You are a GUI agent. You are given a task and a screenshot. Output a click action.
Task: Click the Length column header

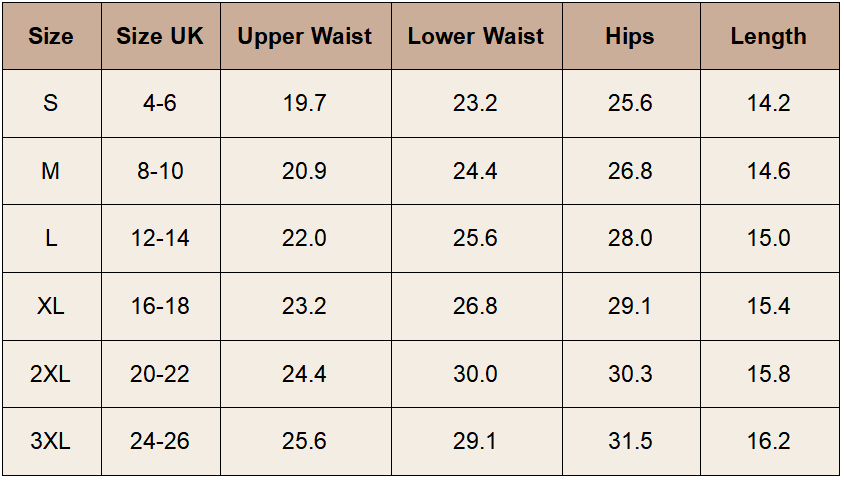point(768,37)
